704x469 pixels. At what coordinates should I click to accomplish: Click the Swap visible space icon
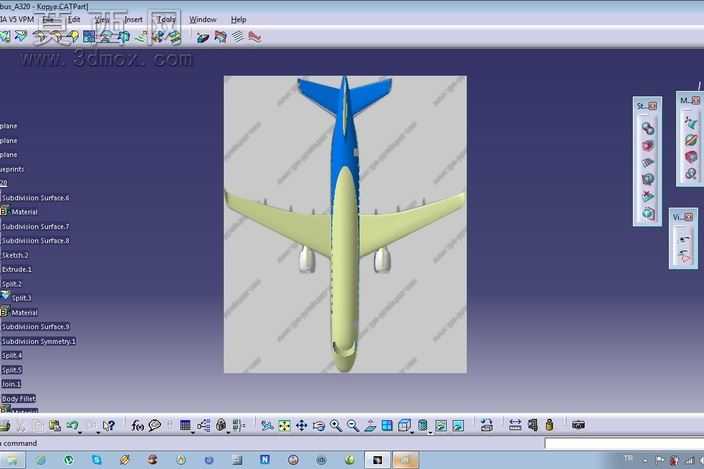pyautogui.click(x=458, y=425)
